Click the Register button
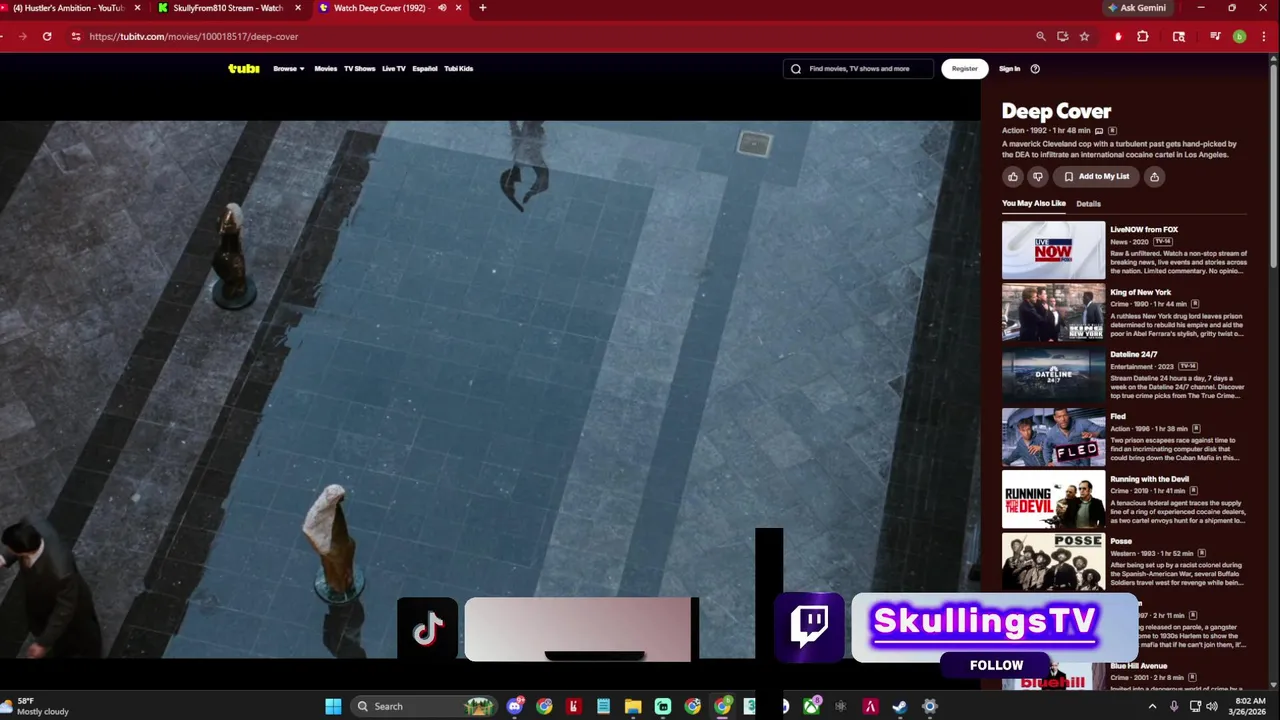 [965, 69]
